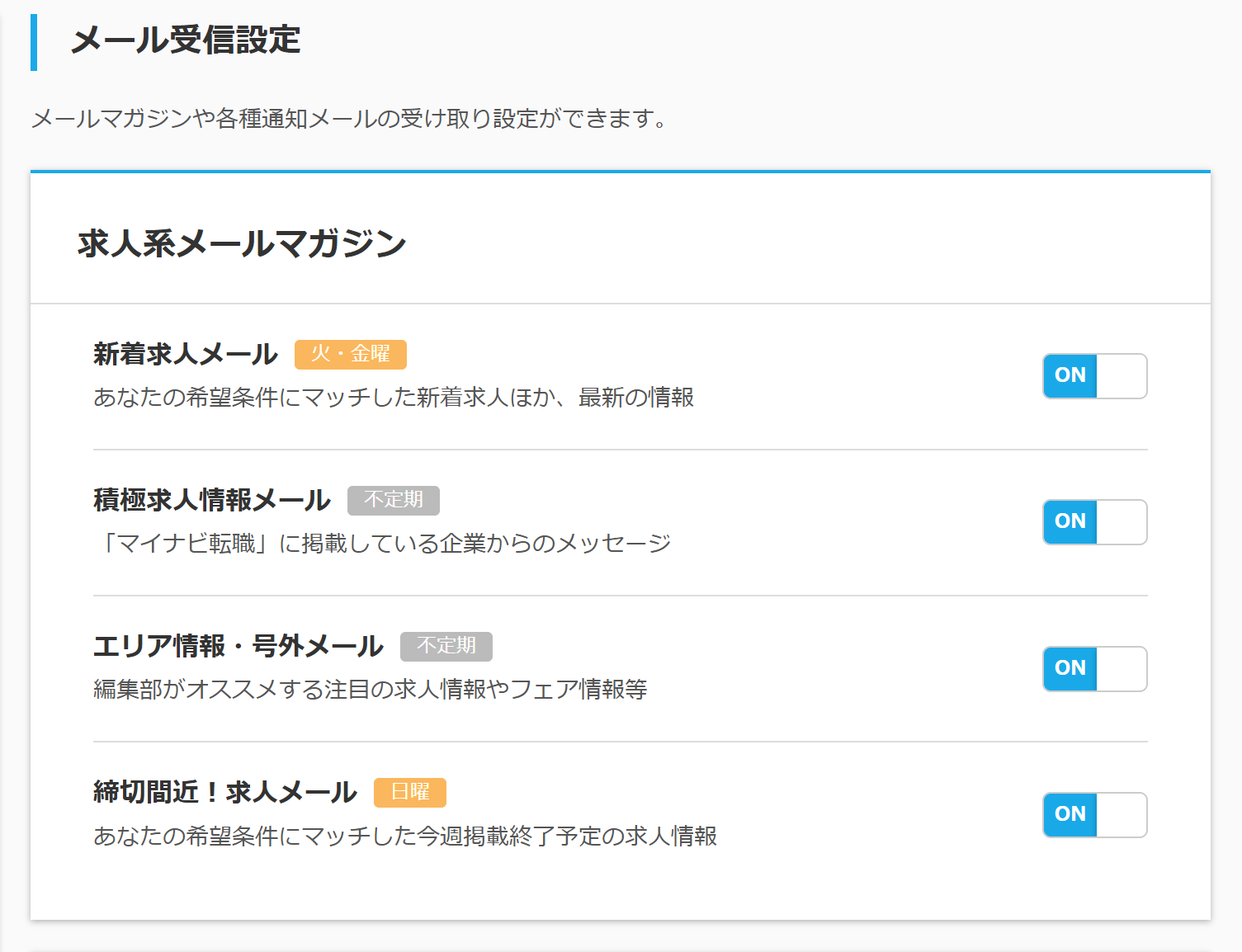Click the 締切間近！求人メール heading
This screenshot has width=1242, height=952.
tap(225, 792)
